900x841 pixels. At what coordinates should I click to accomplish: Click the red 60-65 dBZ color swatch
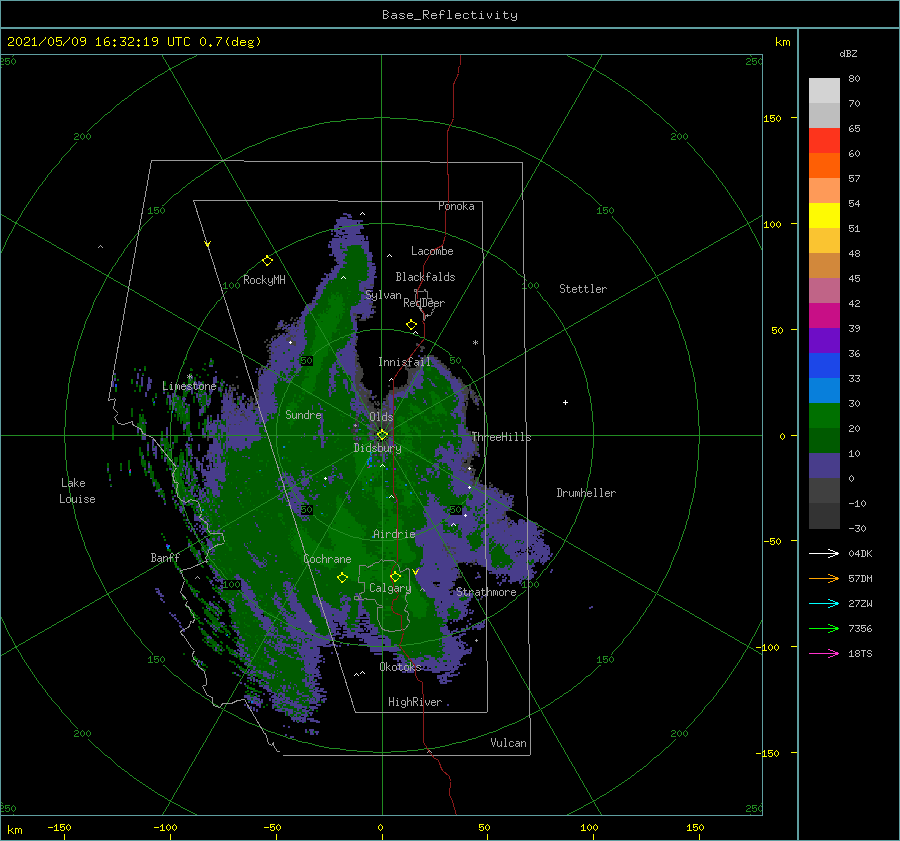[824, 141]
